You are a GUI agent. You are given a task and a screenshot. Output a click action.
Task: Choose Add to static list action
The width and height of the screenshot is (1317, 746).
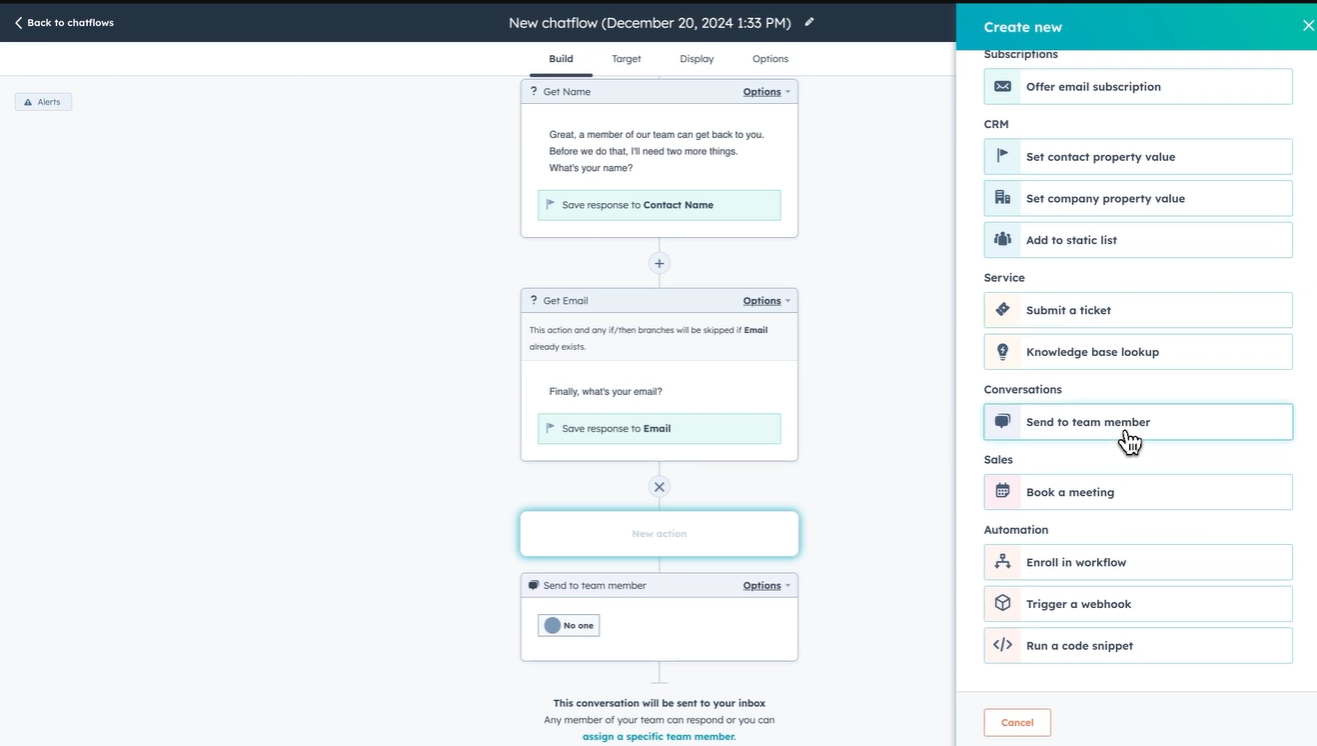pos(1138,240)
